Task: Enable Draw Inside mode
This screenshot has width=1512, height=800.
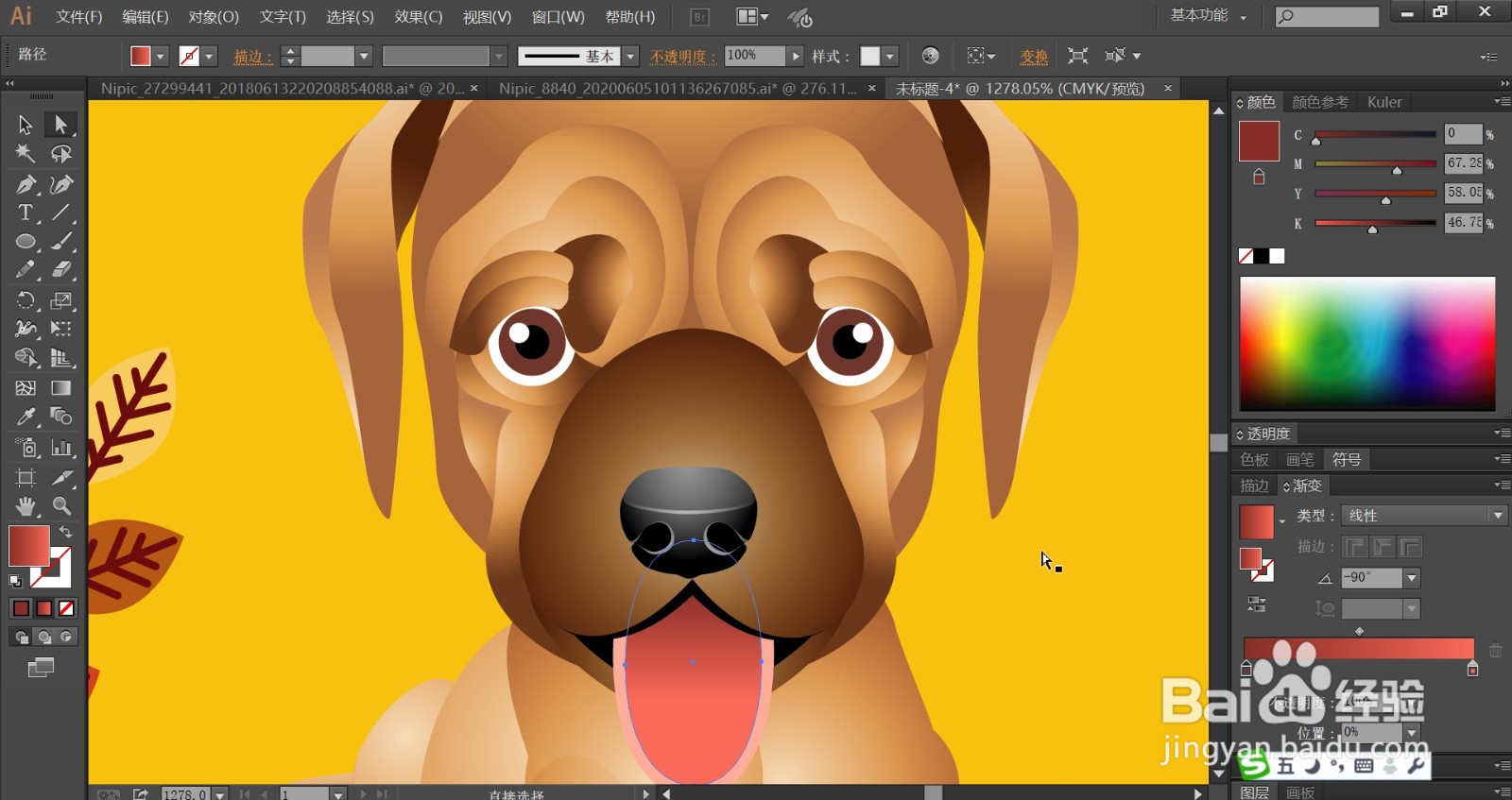Action: point(66,637)
